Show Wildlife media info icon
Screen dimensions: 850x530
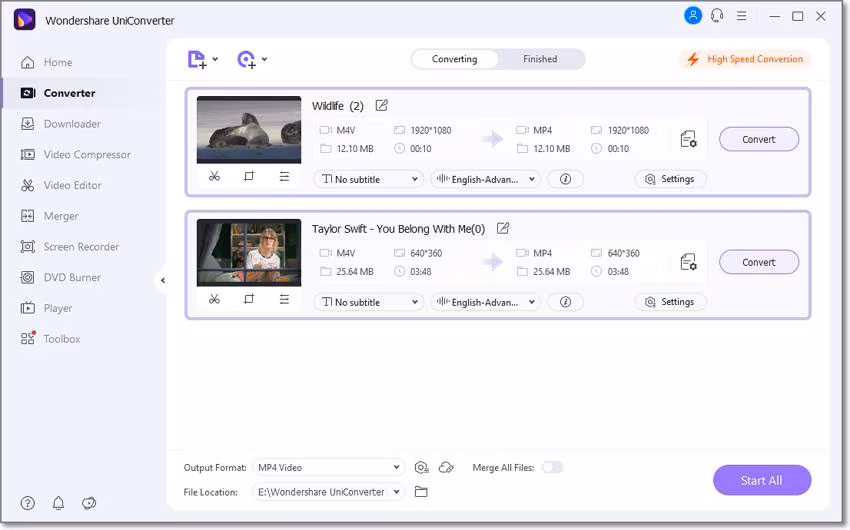point(565,179)
